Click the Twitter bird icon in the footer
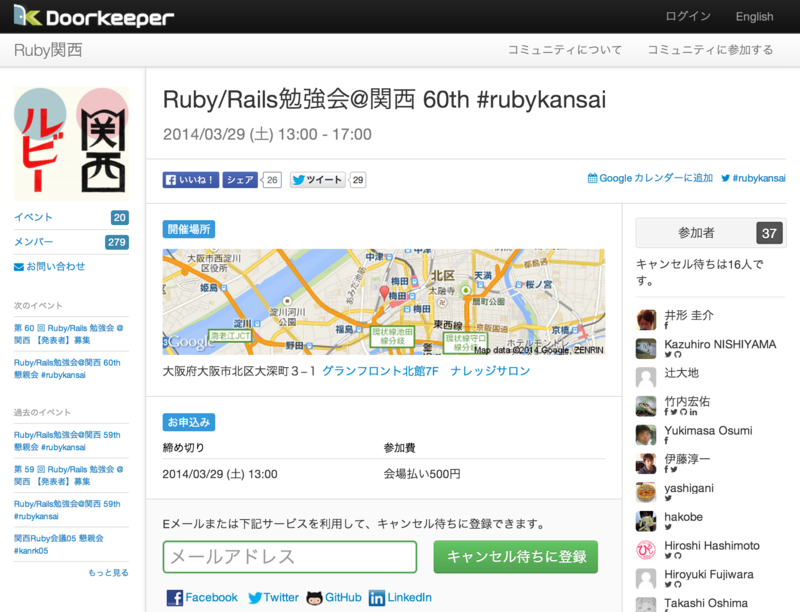This screenshot has width=800, height=612. (255, 597)
